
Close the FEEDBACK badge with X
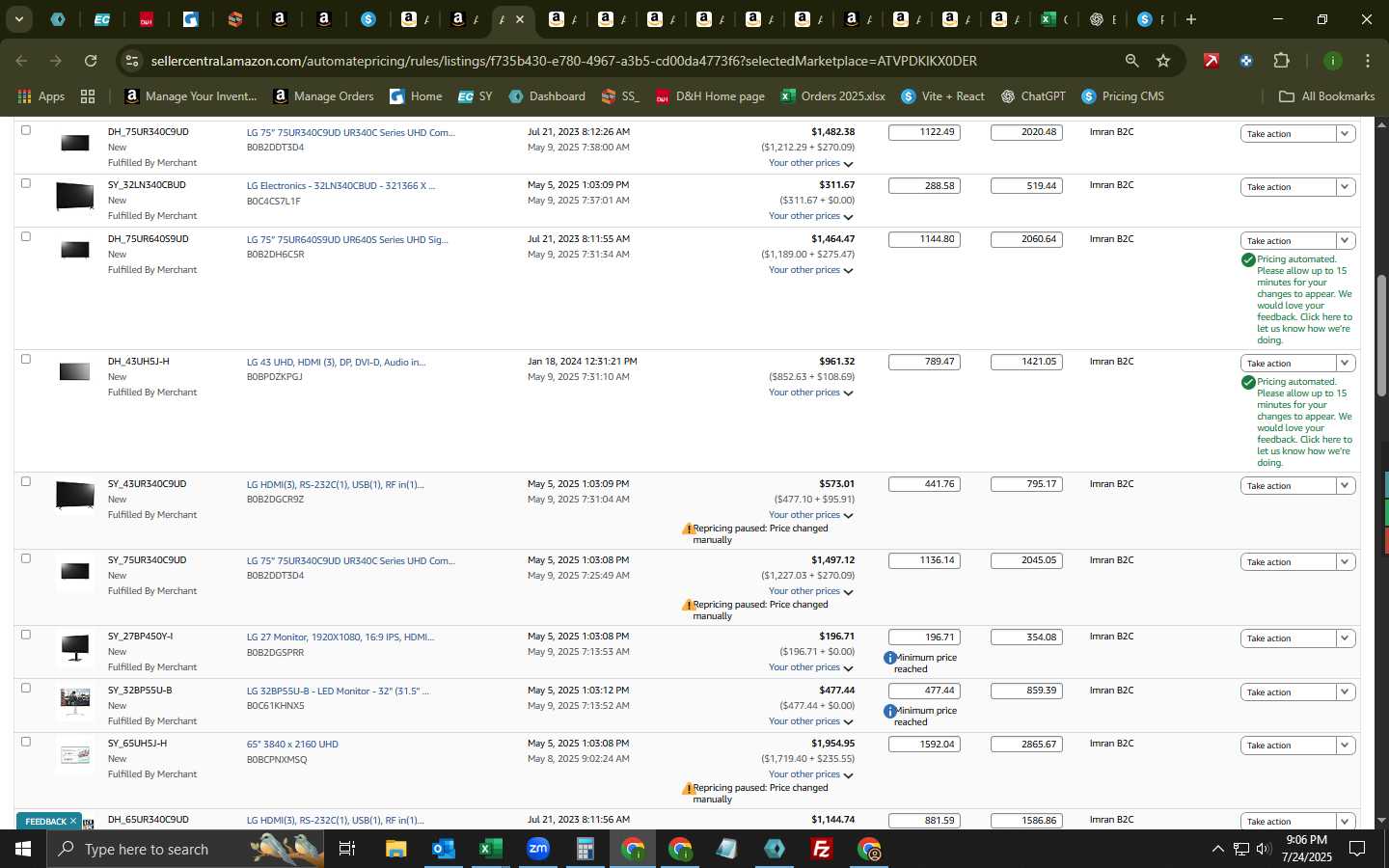72,822
